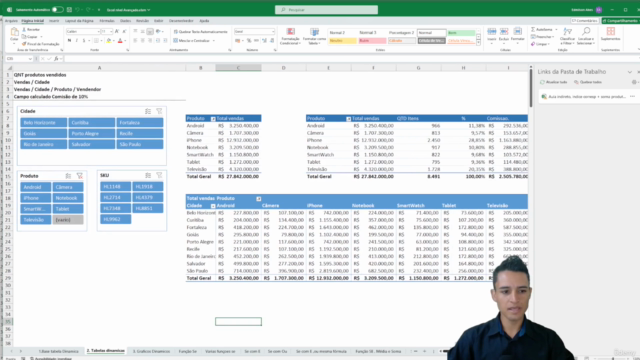Click the Colar (paste) icon
Viewport: 640px width, 360px height.
point(14,33)
